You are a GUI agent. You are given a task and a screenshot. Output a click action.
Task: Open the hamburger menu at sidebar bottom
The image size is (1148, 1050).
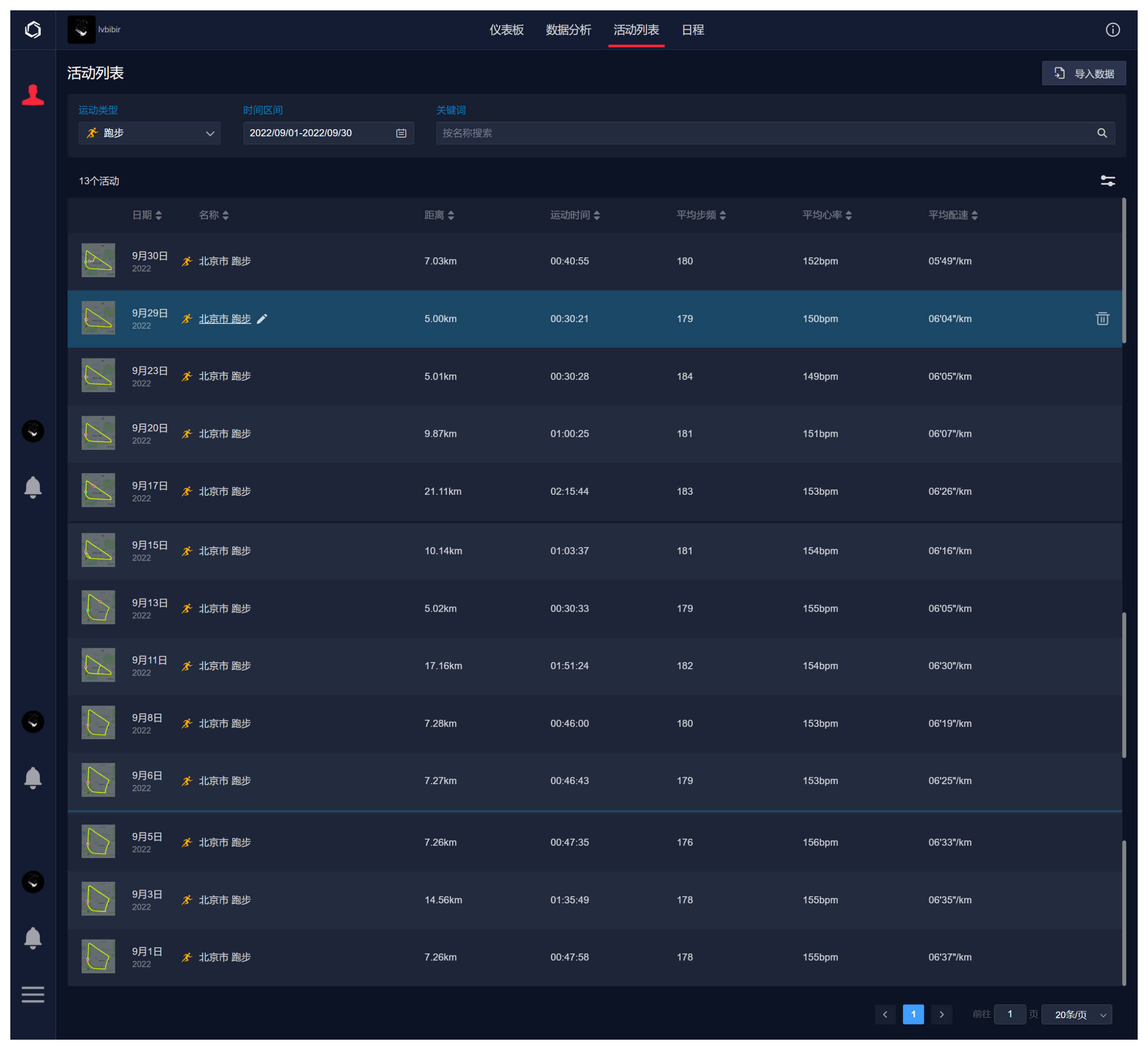pyautogui.click(x=32, y=994)
